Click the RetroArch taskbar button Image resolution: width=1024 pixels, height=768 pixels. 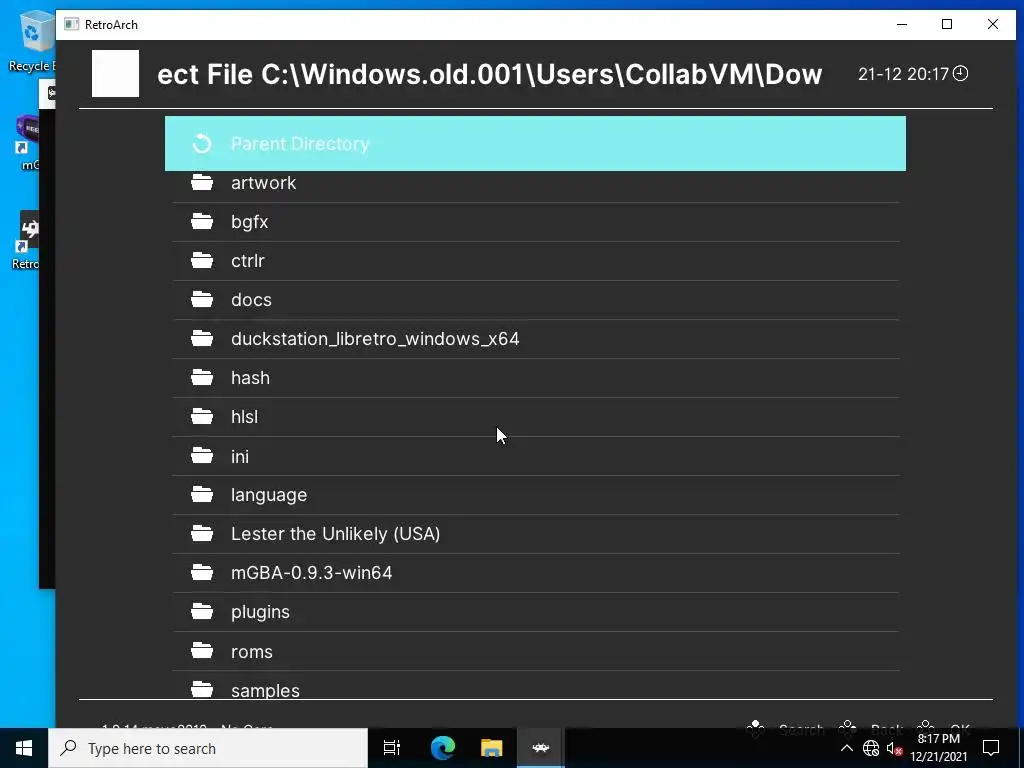point(541,748)
